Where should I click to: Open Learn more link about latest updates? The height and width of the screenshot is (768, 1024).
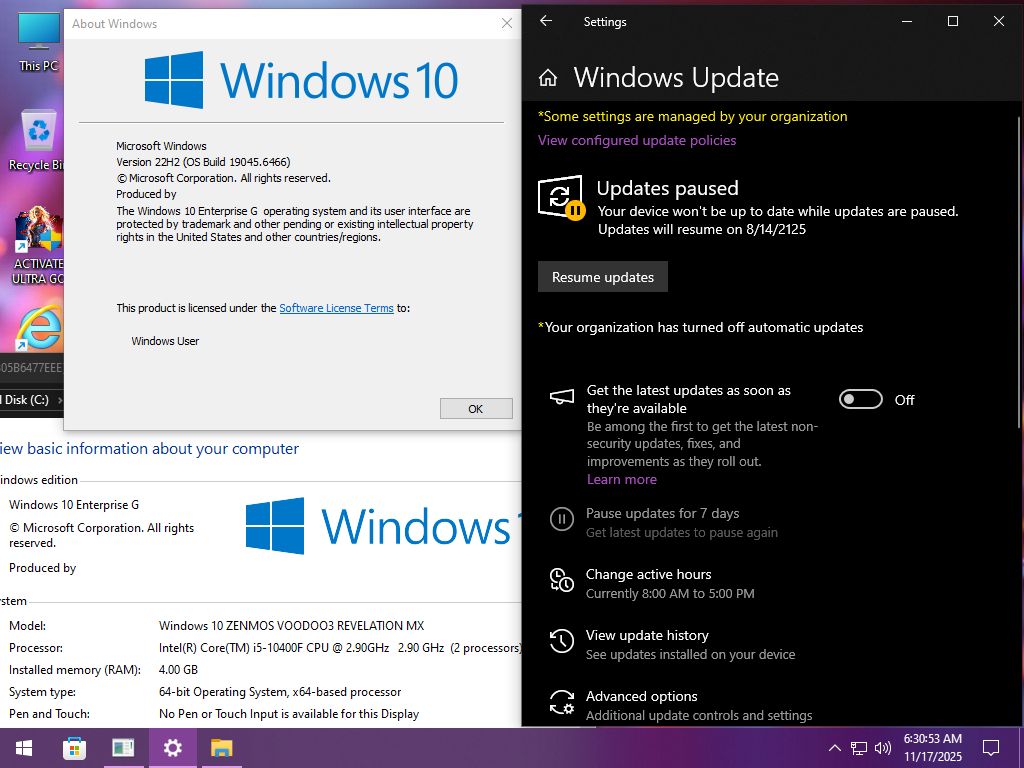coord(622,479)
